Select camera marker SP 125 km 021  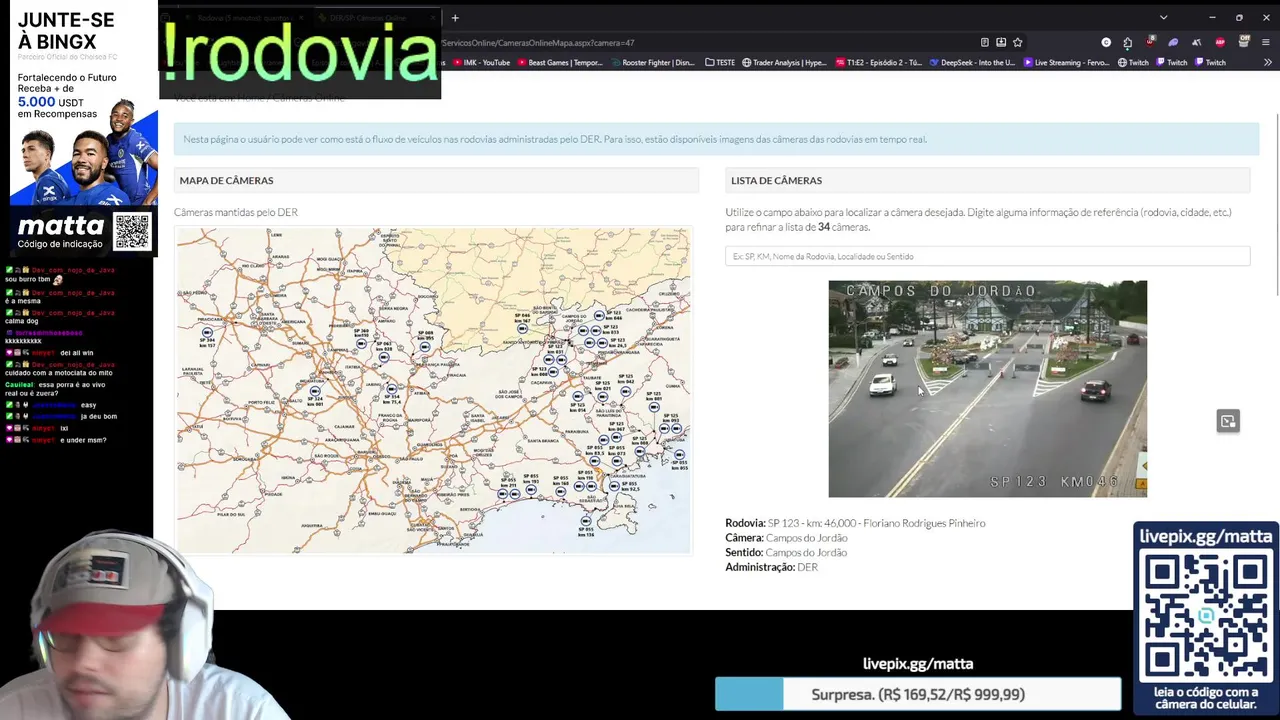(603, 397)
